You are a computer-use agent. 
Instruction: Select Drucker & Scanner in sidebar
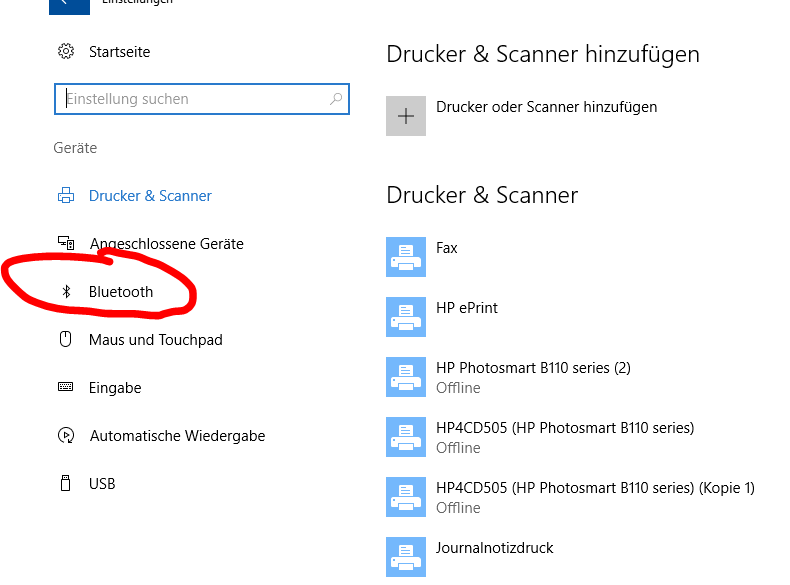coord(150,196)
